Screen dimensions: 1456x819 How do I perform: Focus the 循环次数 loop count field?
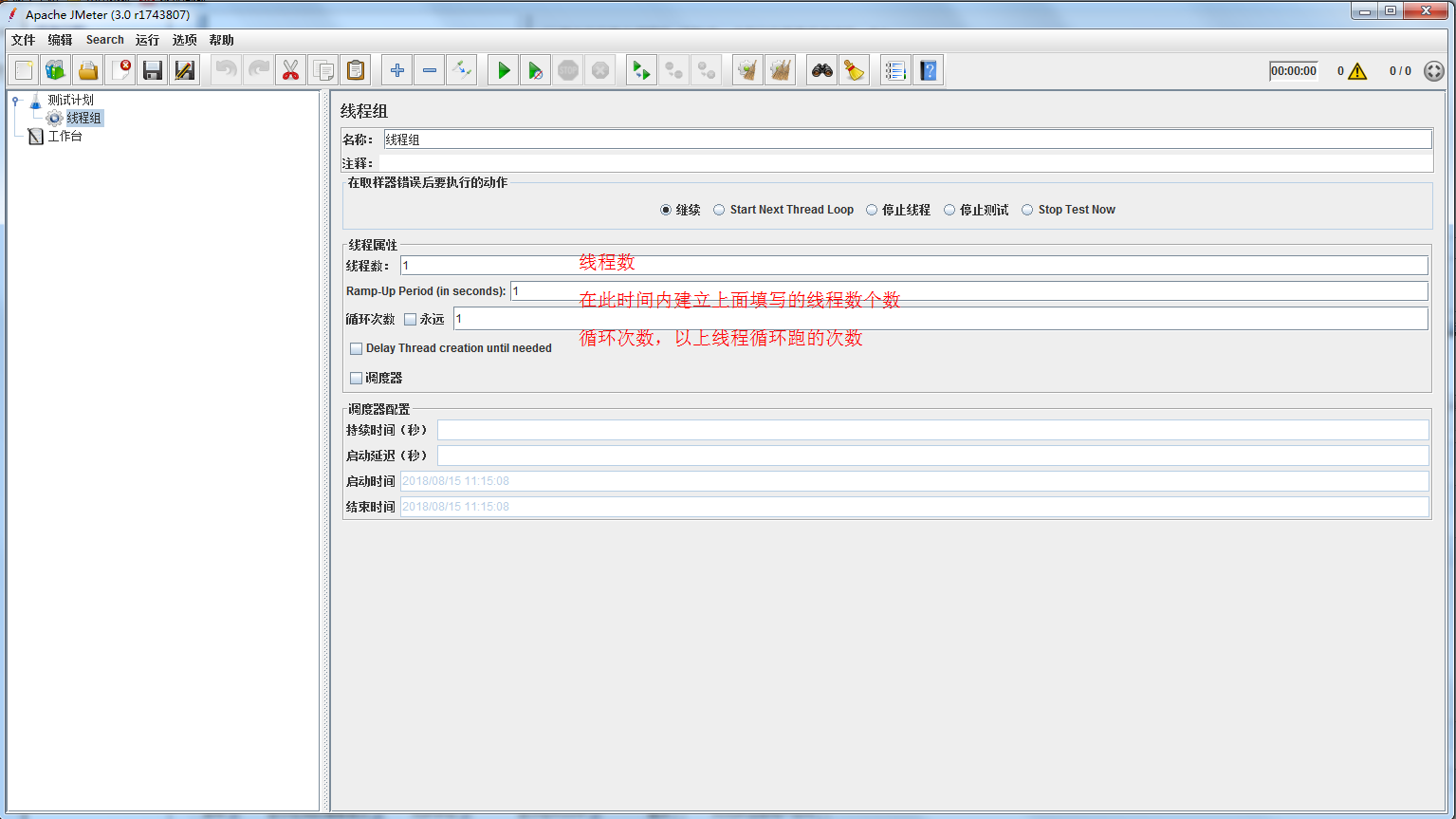[941, 319]
